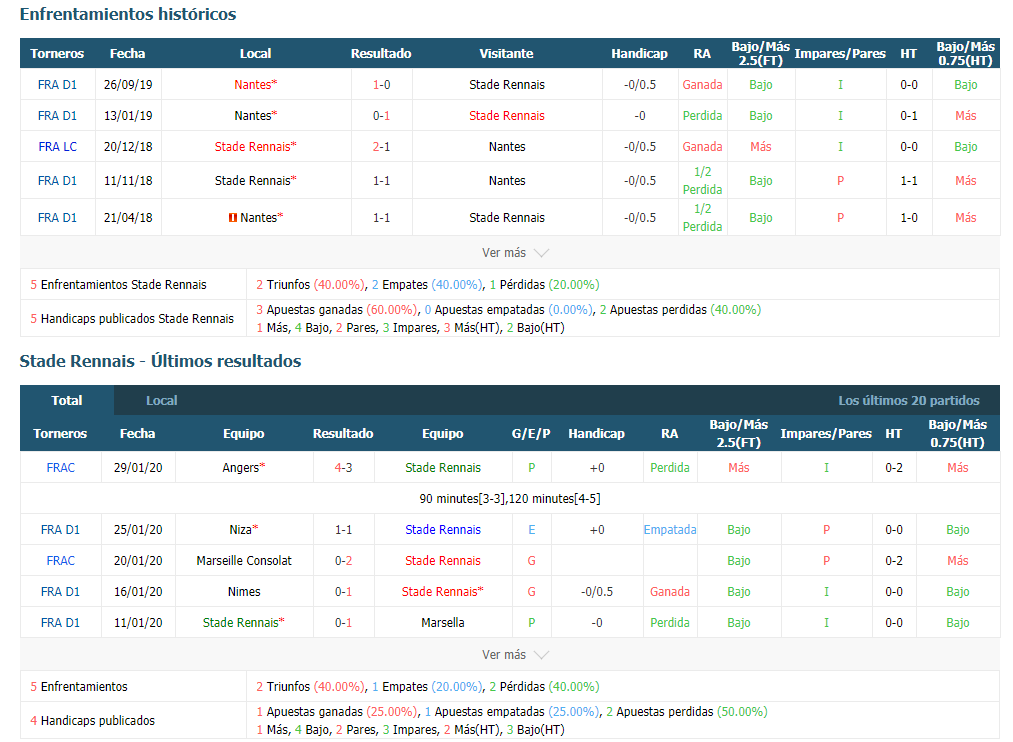Click Stade Rennais in the 25/01/20 Niza match
Image resolution: width=1013 pixels, height=742 pixels.
click(443, 530)
